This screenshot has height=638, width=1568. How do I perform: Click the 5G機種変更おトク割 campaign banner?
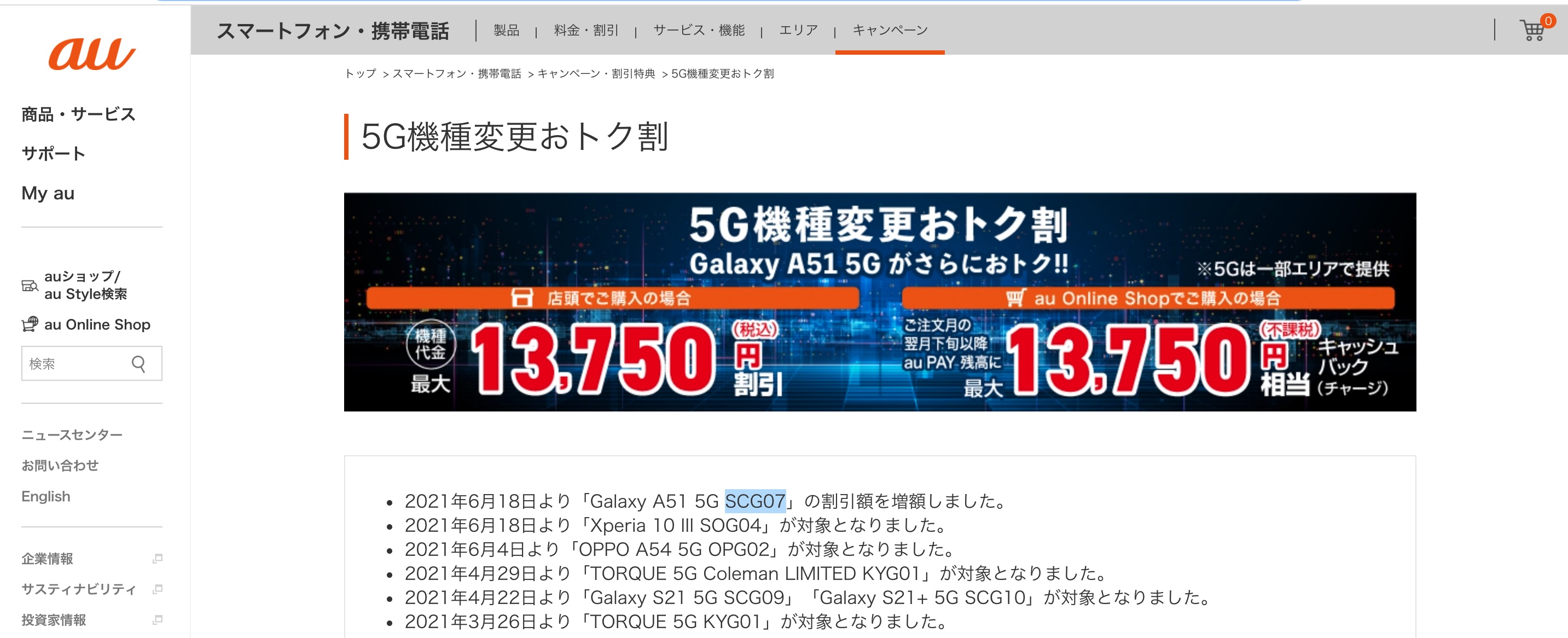879,302
